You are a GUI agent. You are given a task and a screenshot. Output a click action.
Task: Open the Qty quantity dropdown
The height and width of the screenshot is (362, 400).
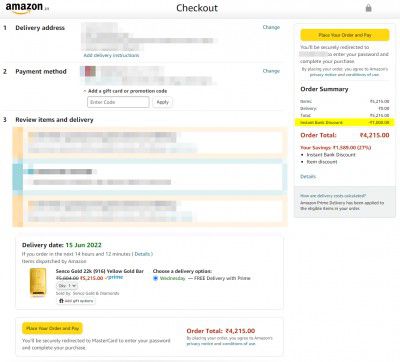pyautogui.click(x=67, y=286)
